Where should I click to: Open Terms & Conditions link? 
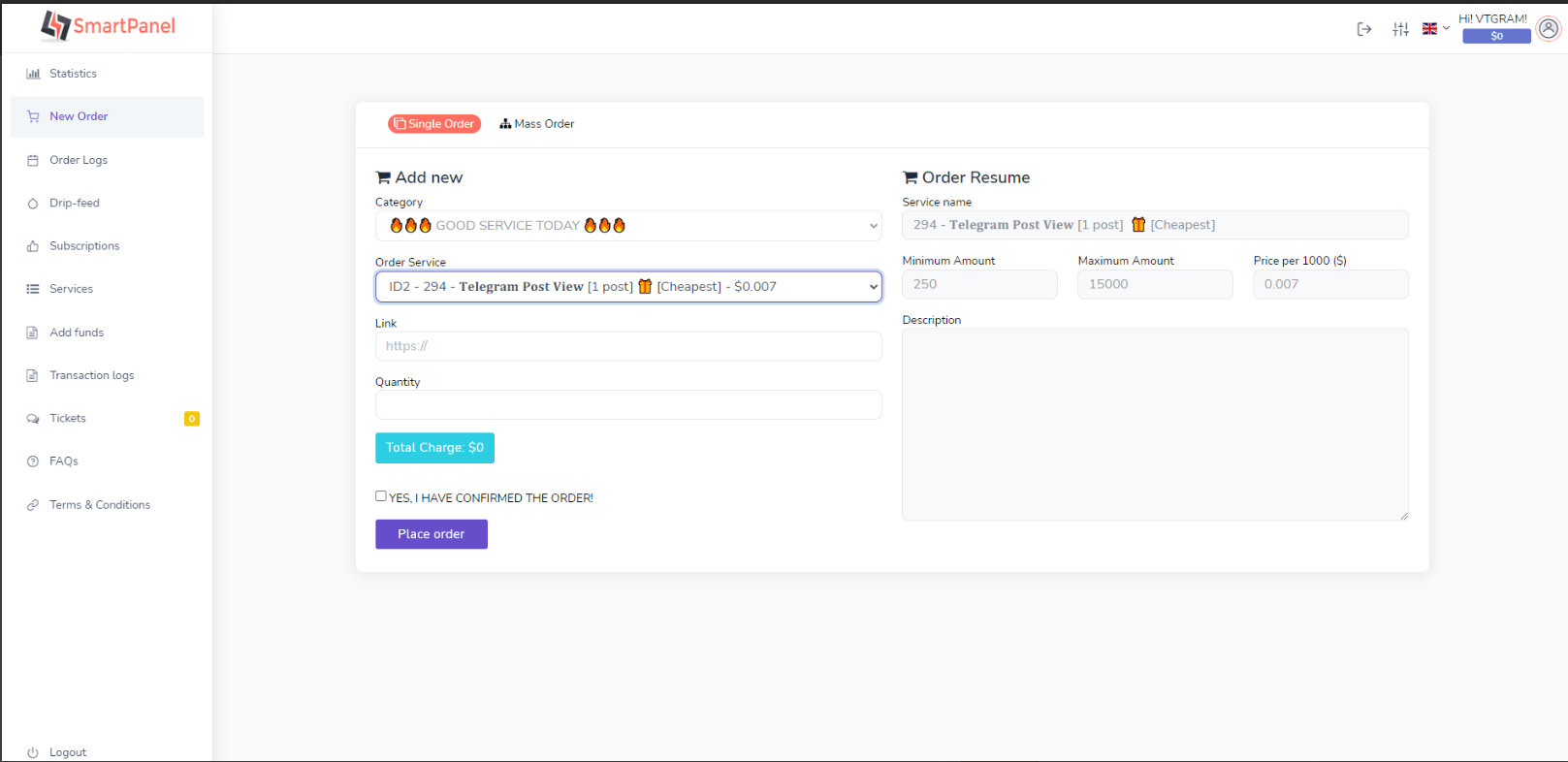(x=100, y=505)
